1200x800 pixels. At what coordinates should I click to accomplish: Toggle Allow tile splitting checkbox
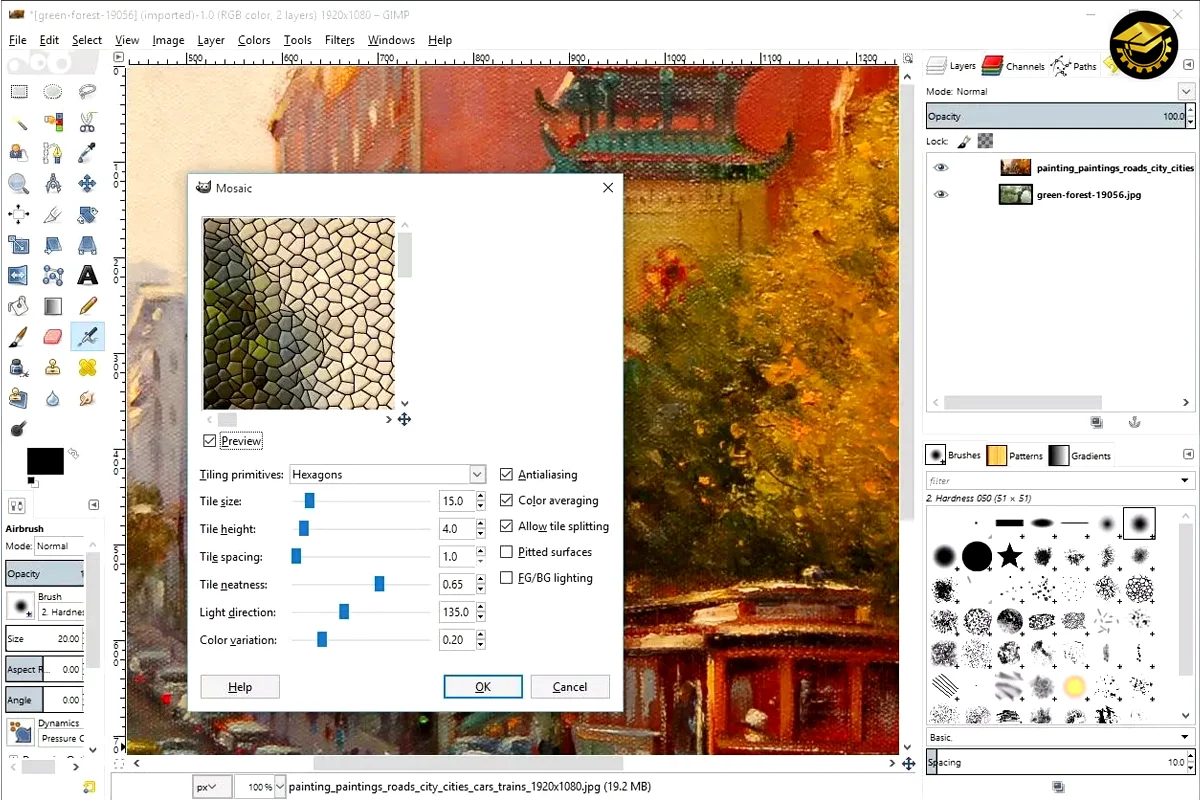click(x=507, y=527)
